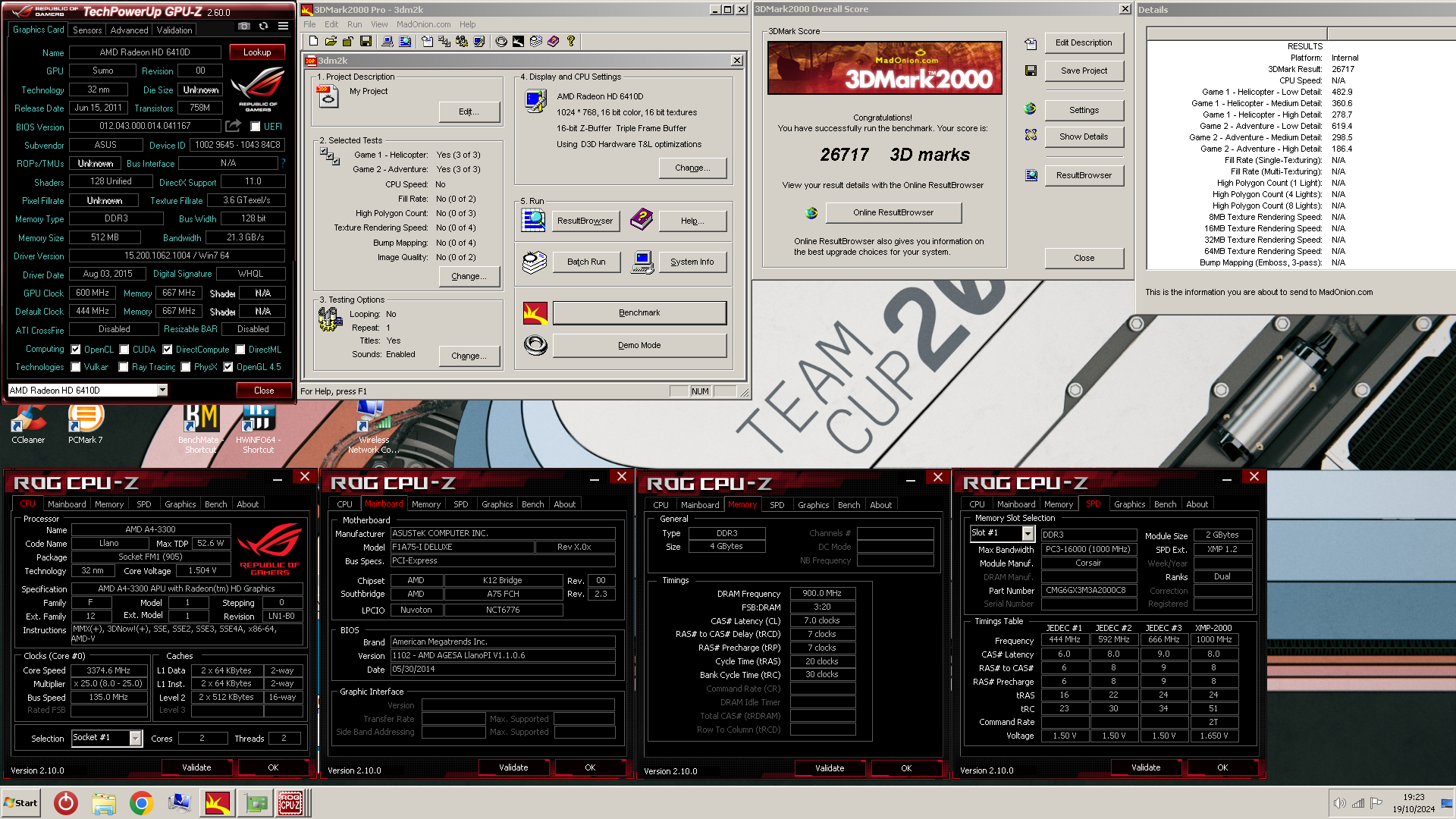Click the Bus Interface question mark icon
This screenshot has height=819, width=1456.
point(283,163)
